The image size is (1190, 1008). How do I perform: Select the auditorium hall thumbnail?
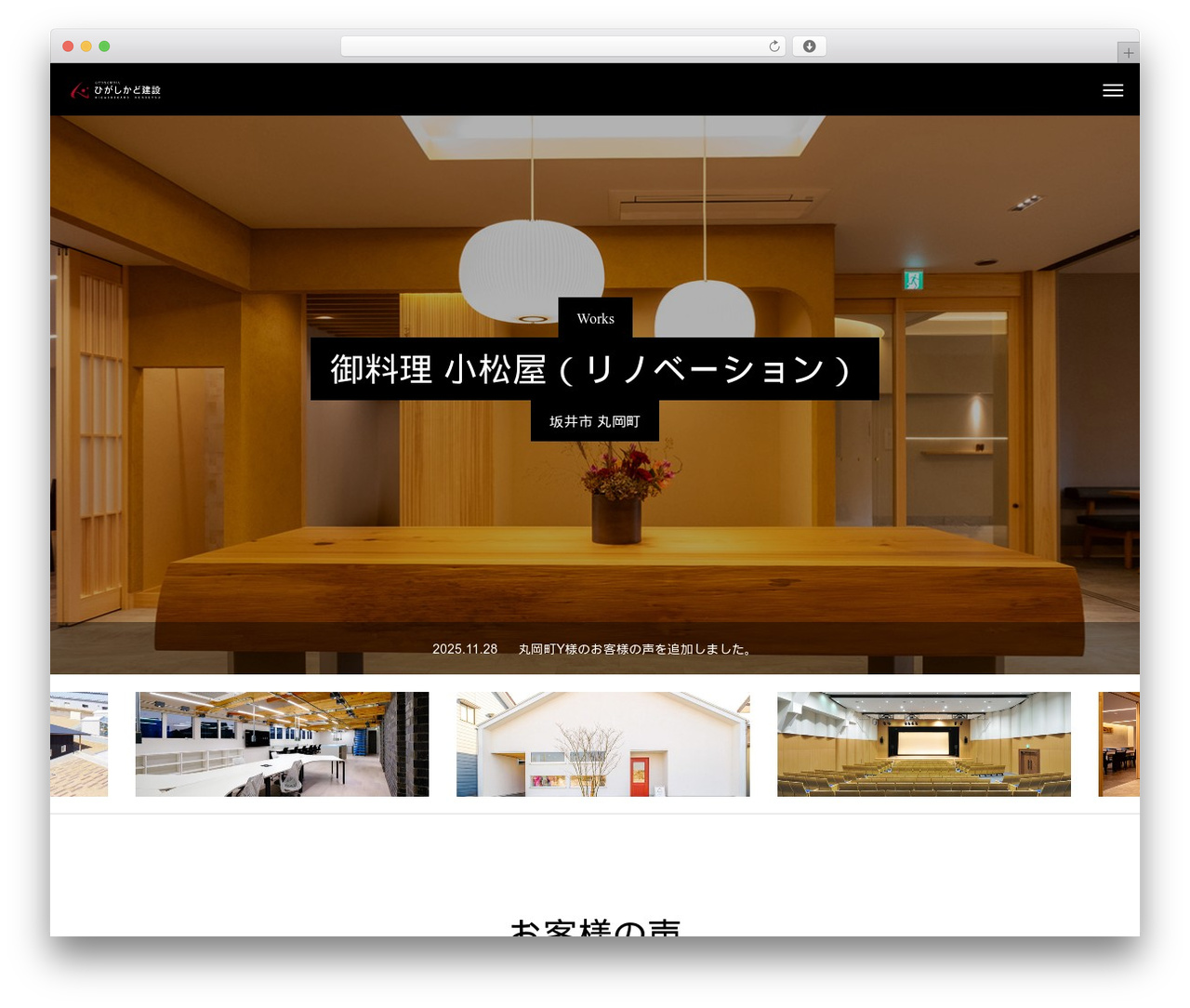(924, 744)
